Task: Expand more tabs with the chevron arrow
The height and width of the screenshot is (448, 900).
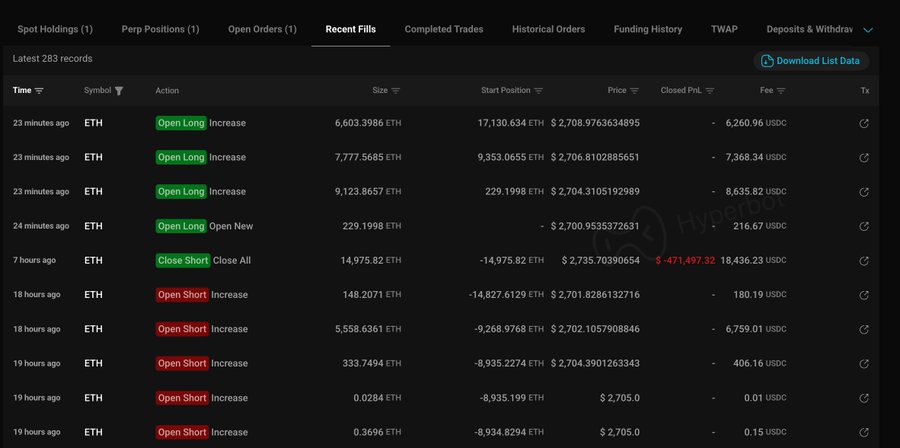Action: pos(868,30)
